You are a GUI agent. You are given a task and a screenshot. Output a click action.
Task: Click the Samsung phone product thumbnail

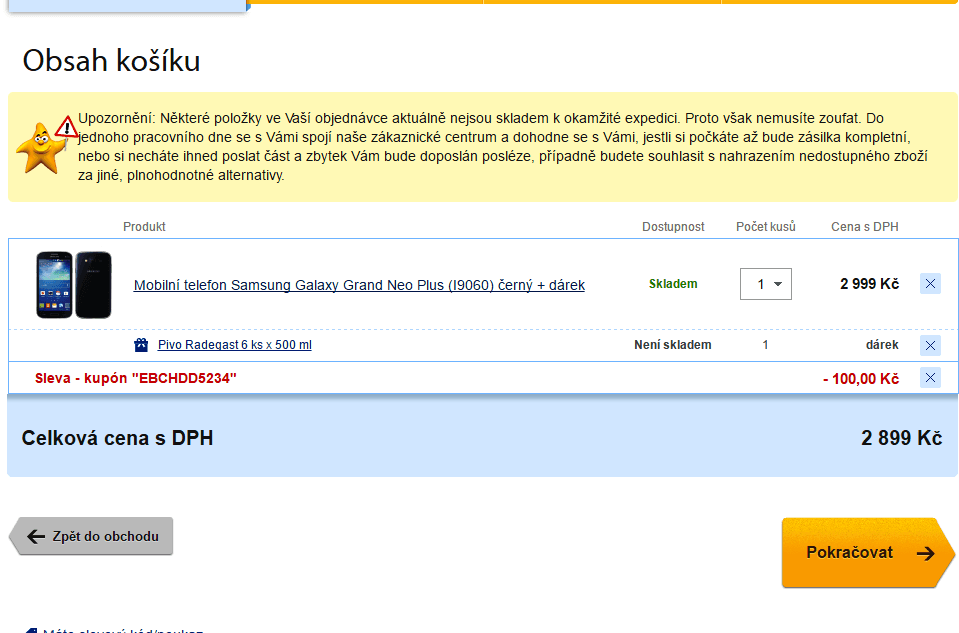click(74, 284)
